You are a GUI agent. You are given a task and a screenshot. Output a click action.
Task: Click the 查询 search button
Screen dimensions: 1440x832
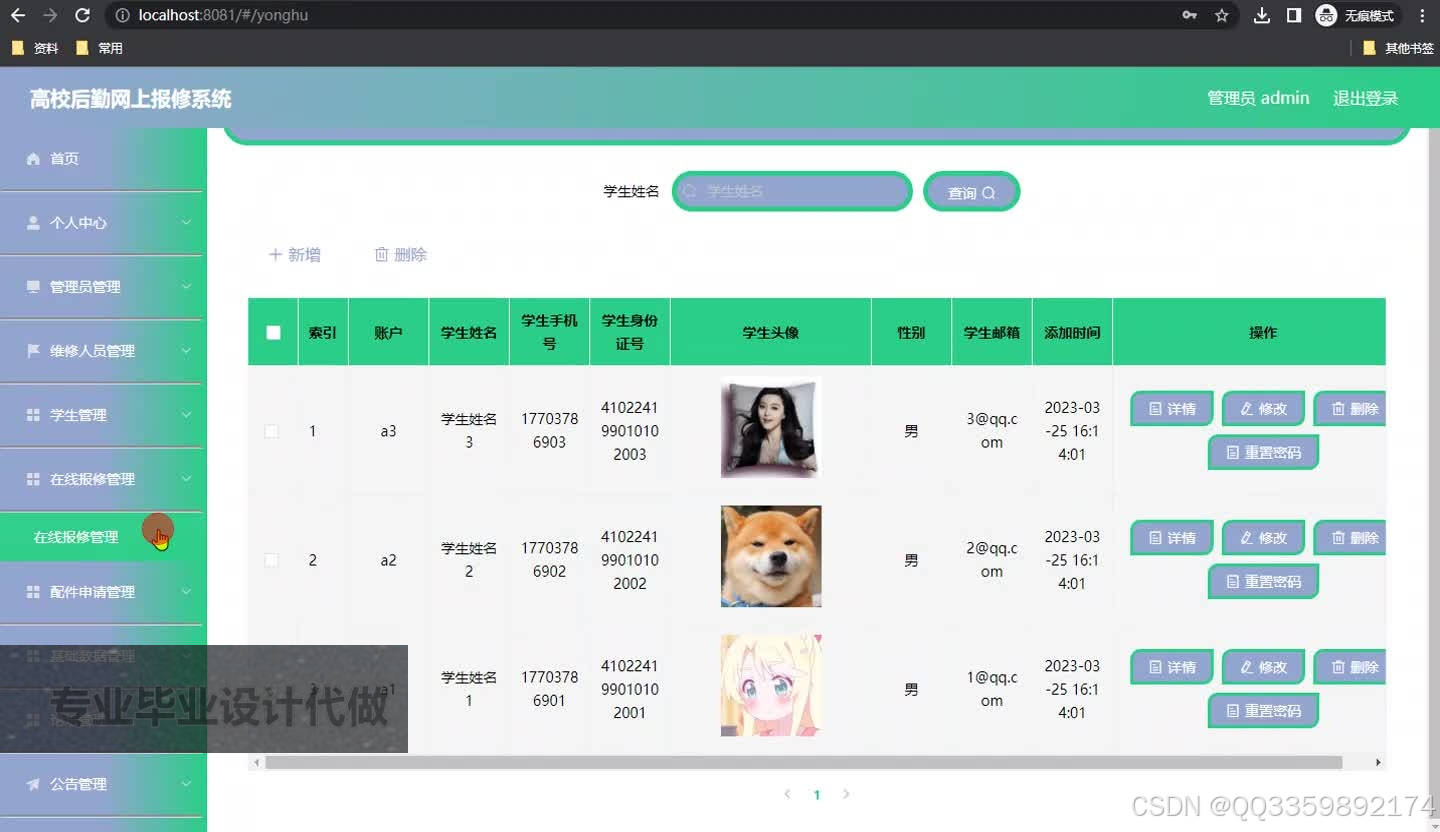971,192
